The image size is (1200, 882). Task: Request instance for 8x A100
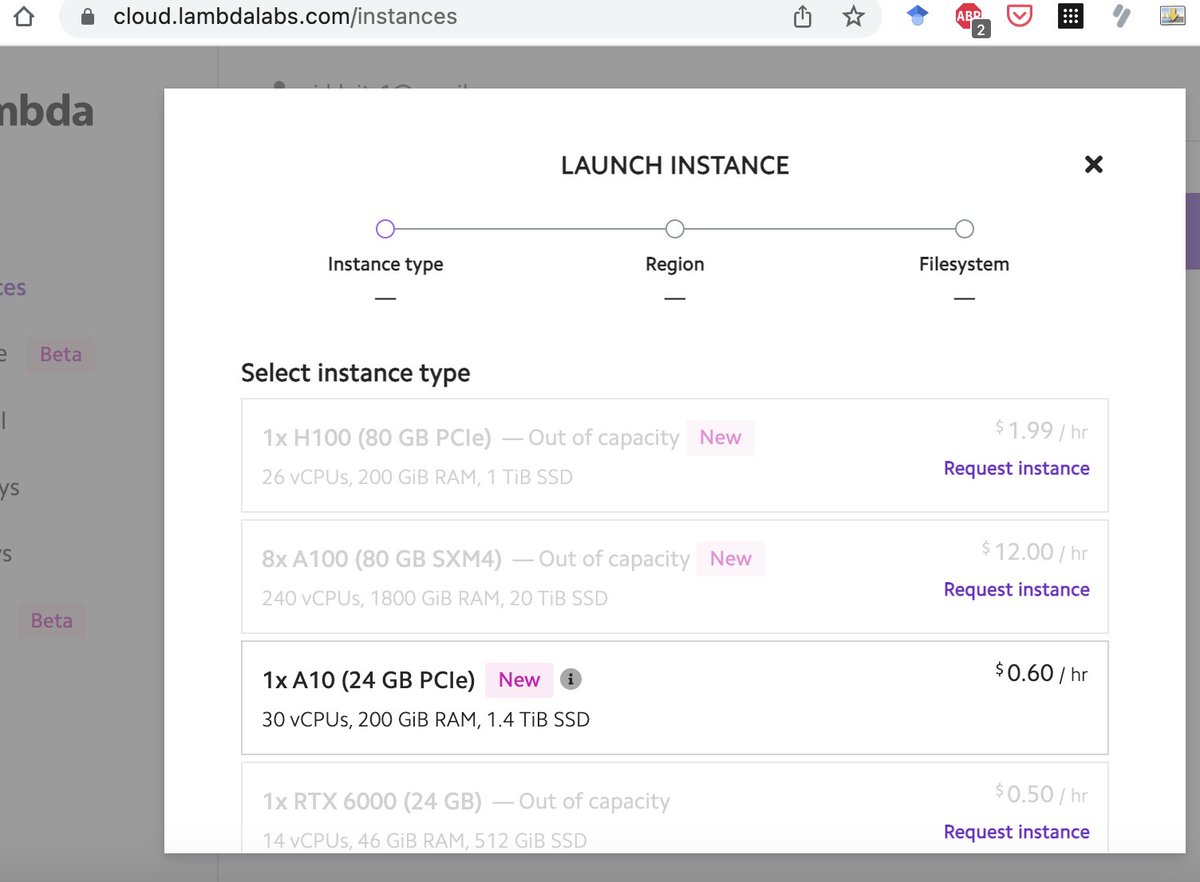1016,589
